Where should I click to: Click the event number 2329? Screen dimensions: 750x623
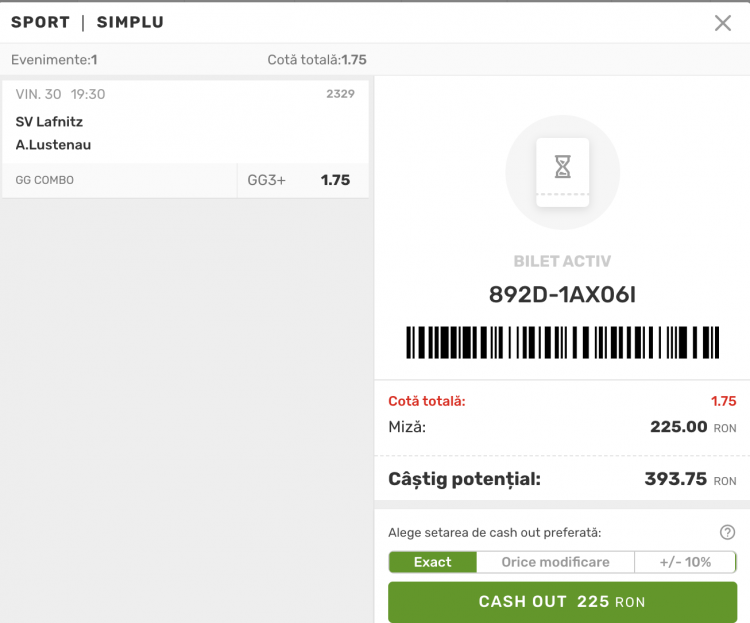pyautogui.click(x=340, y=94)
